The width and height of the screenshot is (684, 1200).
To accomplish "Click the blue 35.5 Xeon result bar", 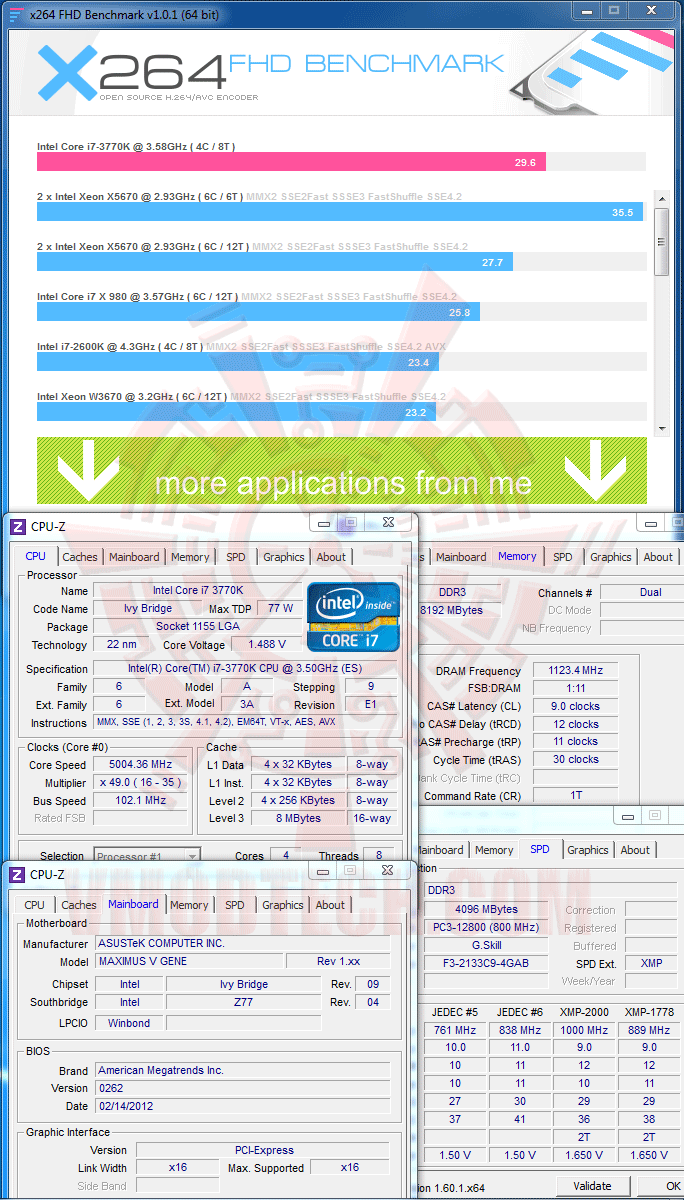I will [x=340, y=212].
